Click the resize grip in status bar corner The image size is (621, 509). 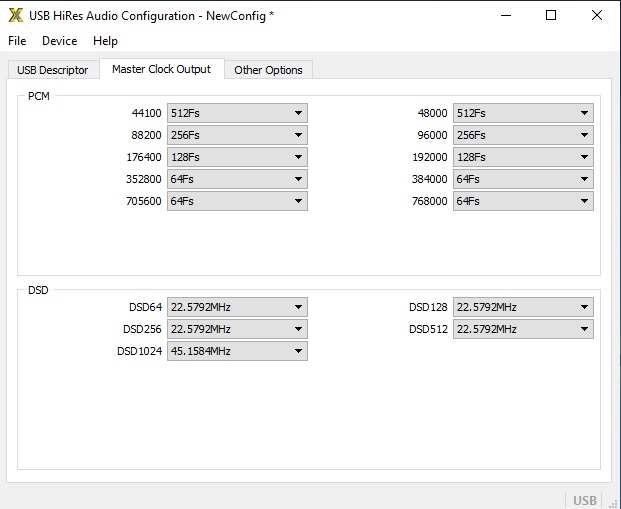point(613,503)
